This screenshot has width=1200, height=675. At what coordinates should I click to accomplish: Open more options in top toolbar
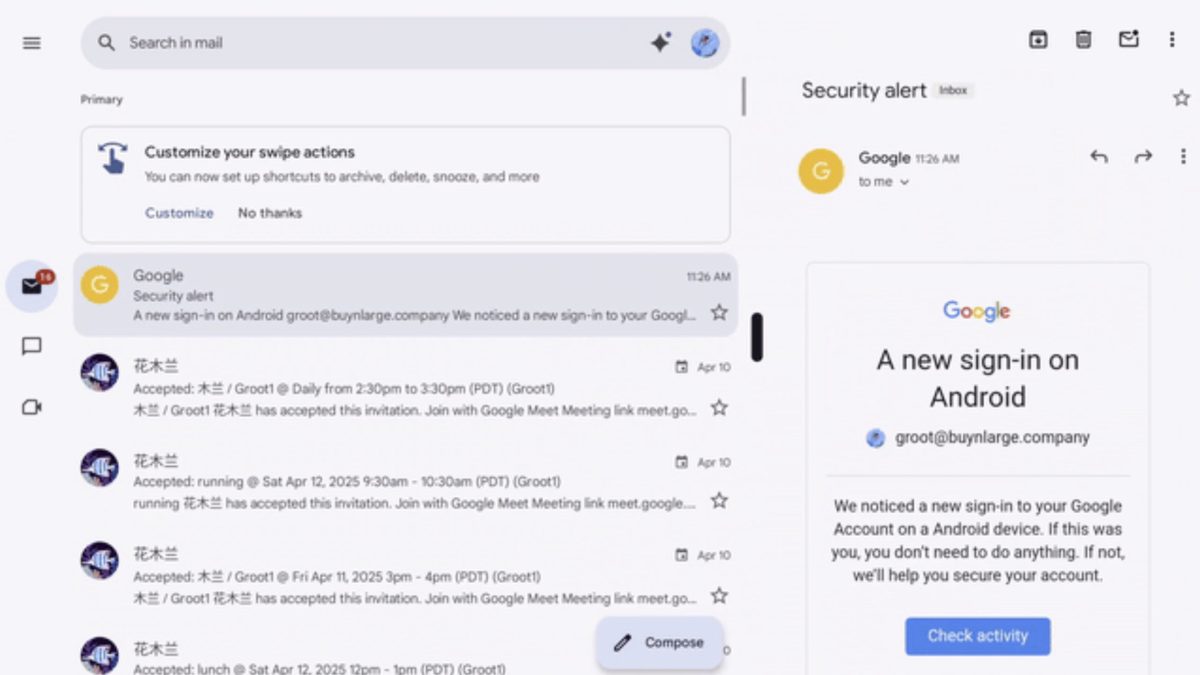pos(1172,40)
